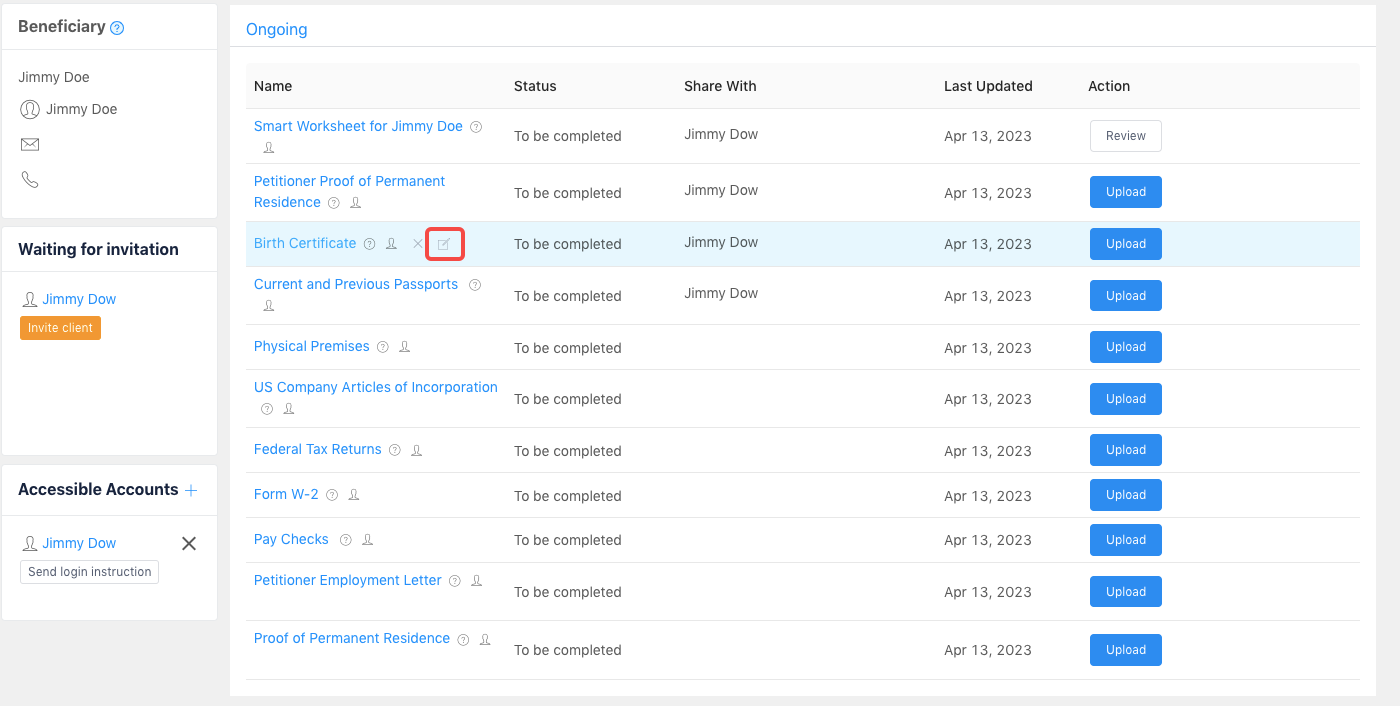Click Review button for Smart Worksheet
Viewport: 1400px width, 706px height.
point(1125,136)
